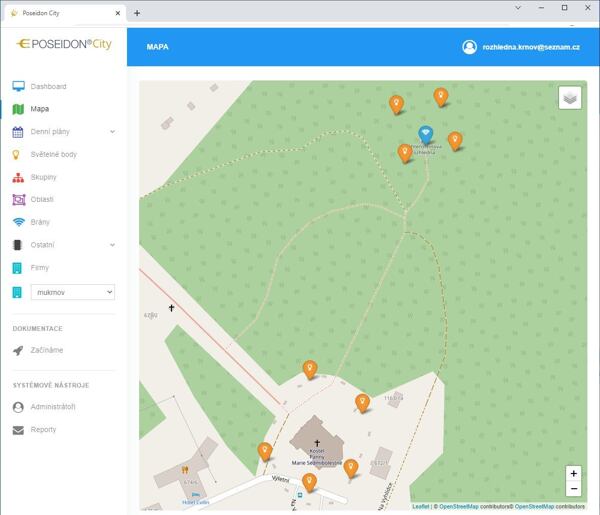The width and height of the screenshot is (600, 515).
Task: Open the Začínáme documentation link
Action: [x=47, y=351]
